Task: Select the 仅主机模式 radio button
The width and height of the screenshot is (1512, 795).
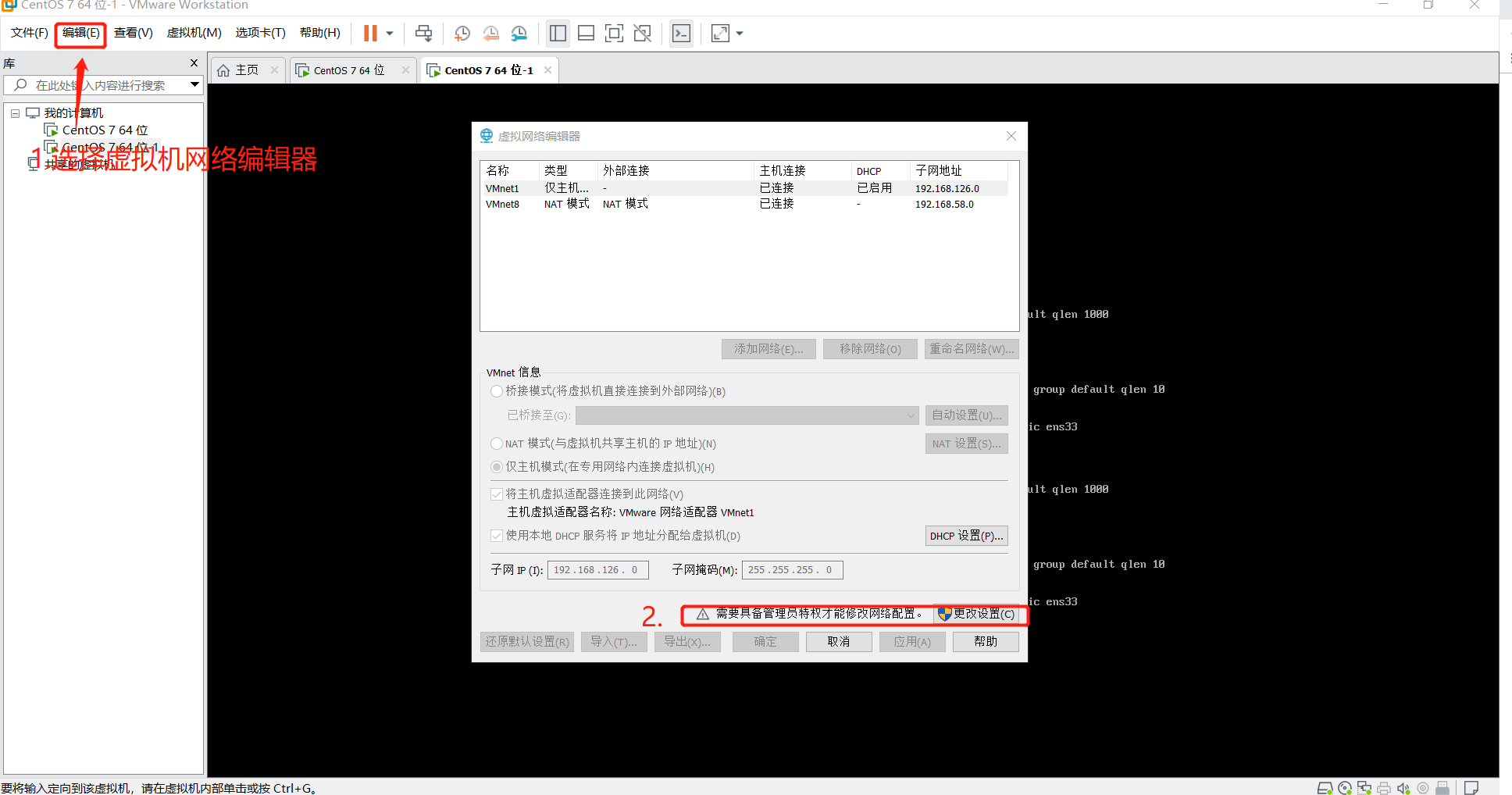Action: 497,467
